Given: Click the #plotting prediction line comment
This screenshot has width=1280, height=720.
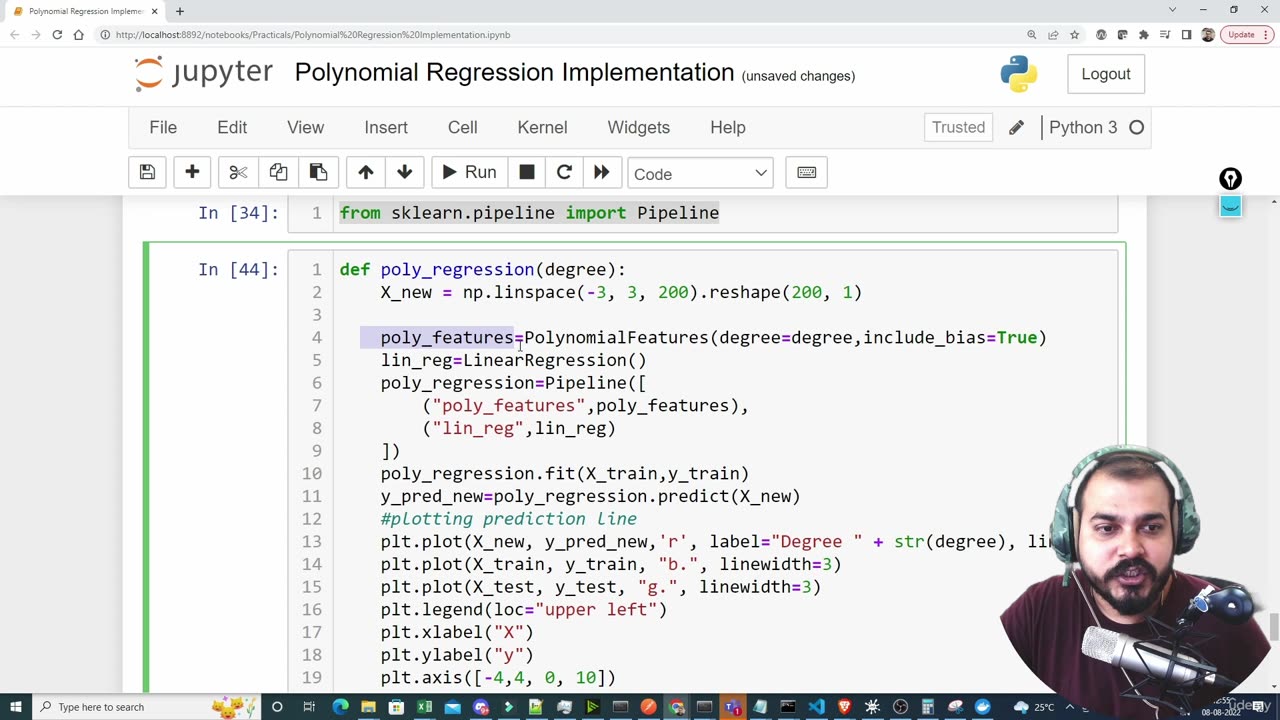Looking at the screenshot, I should pos(508,519).
